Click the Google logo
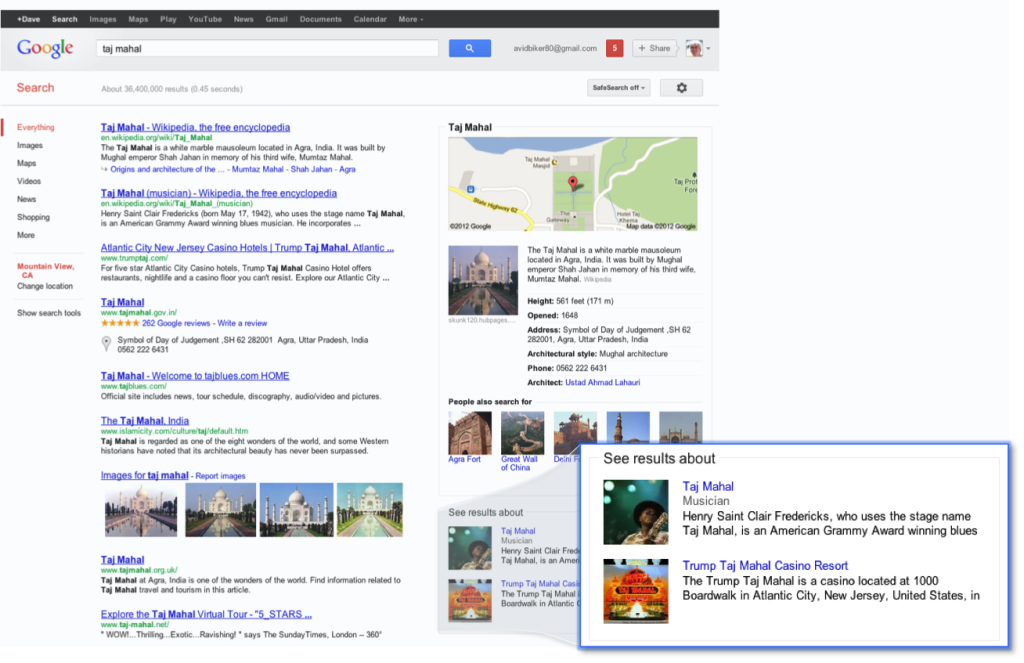Screen dimensions: 1024x663 pos(45,48)
